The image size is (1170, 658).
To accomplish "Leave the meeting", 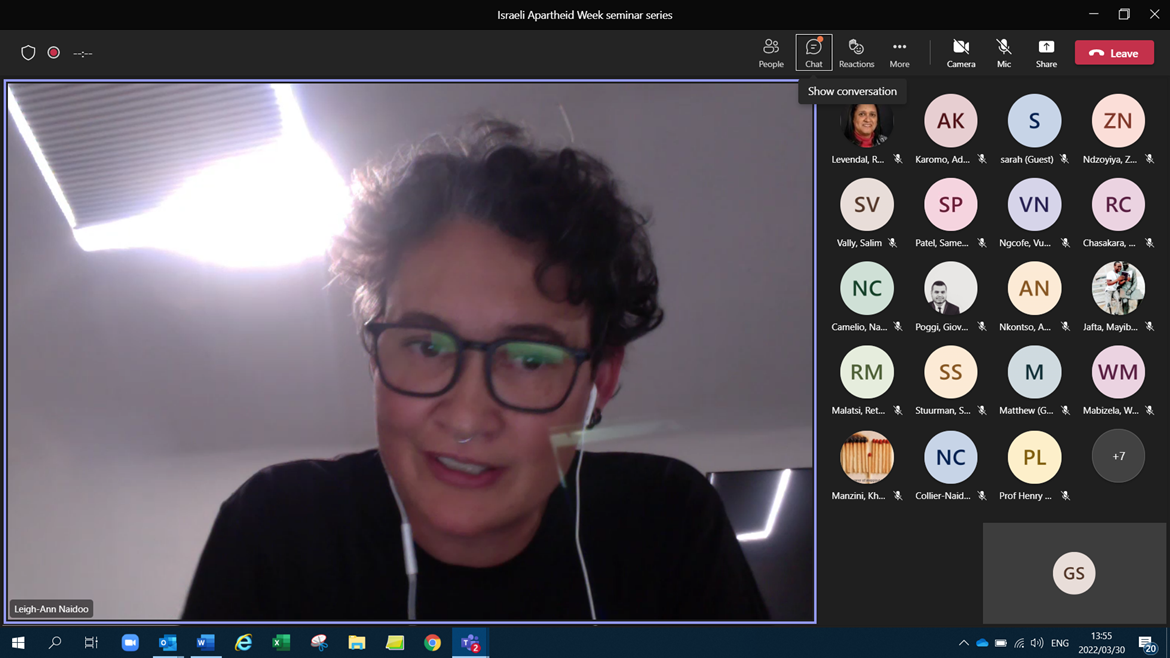I will (1114, 53).
